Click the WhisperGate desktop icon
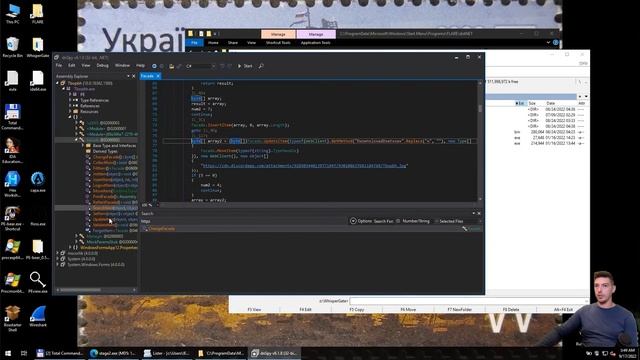The height and width of the screenshot is (360, 640). coord(38,47)
